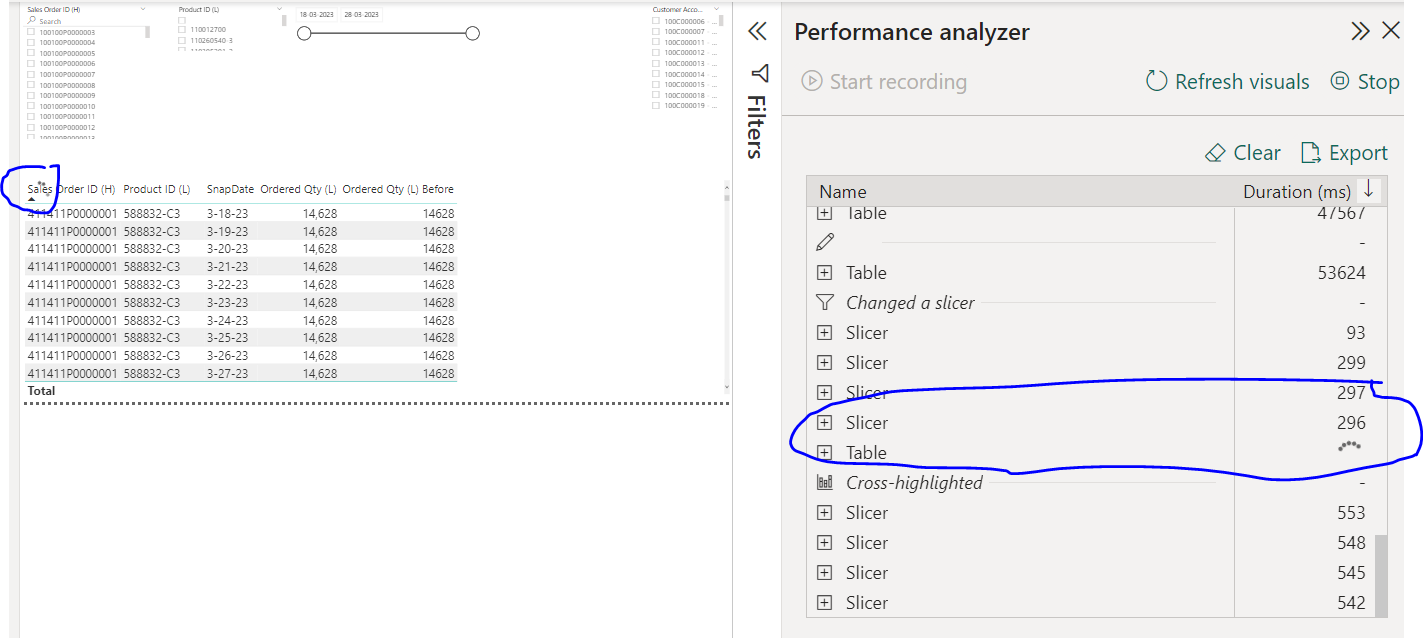Expand the Slicer row with 296 ms

click(x=824, y=423)
